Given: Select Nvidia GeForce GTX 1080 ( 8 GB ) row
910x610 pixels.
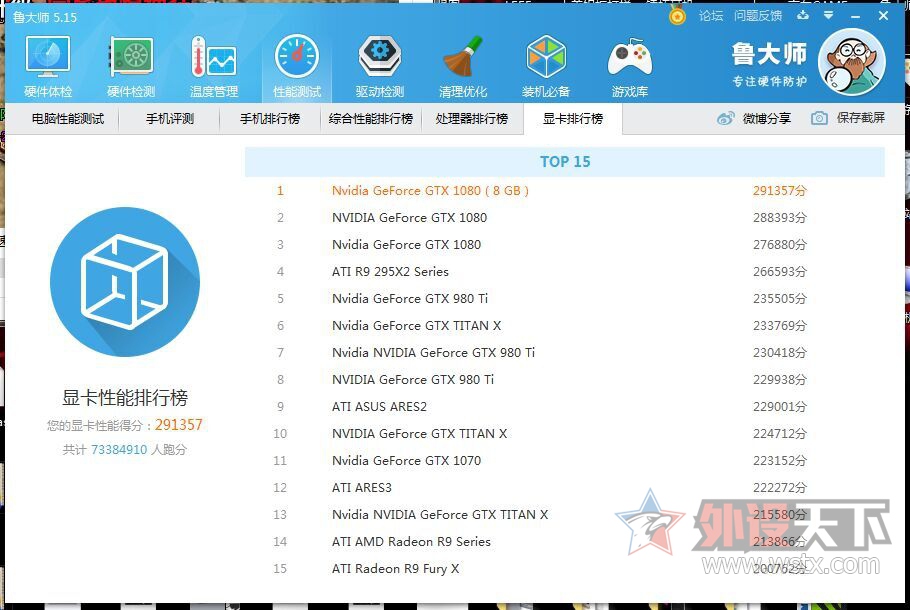Looking at the screenshot, I should [565, 190].
